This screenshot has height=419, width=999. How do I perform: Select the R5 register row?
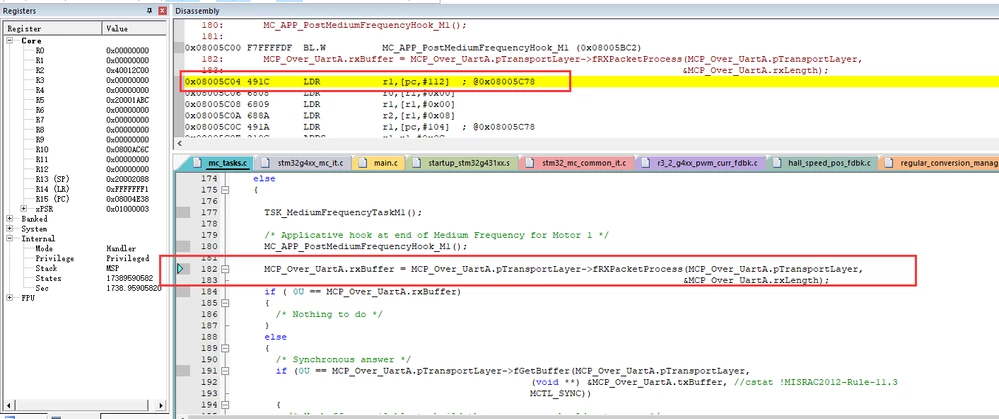83,100
